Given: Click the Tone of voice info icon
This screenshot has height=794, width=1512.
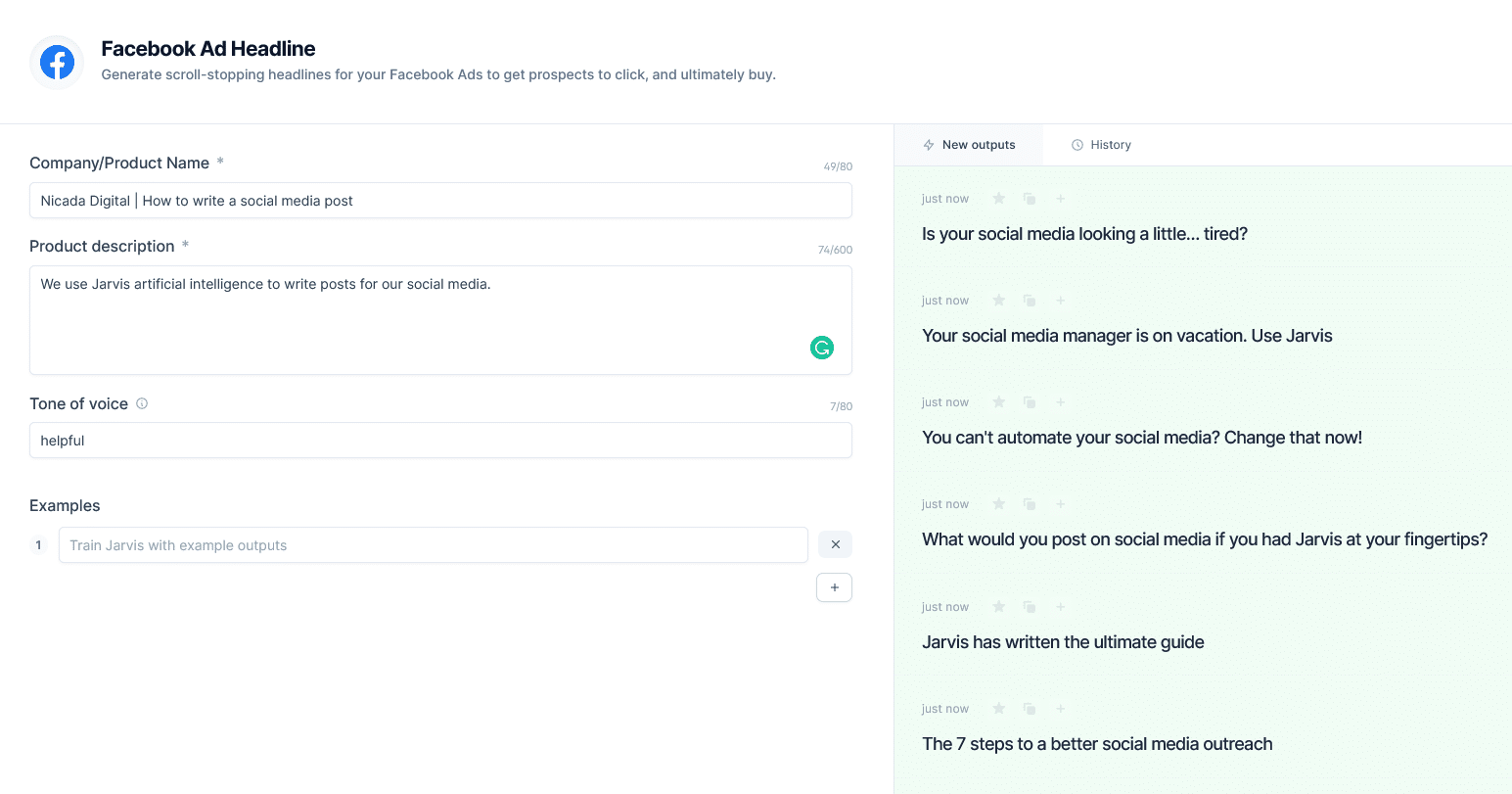Looking at the screenshot, I should click(142, 403).
